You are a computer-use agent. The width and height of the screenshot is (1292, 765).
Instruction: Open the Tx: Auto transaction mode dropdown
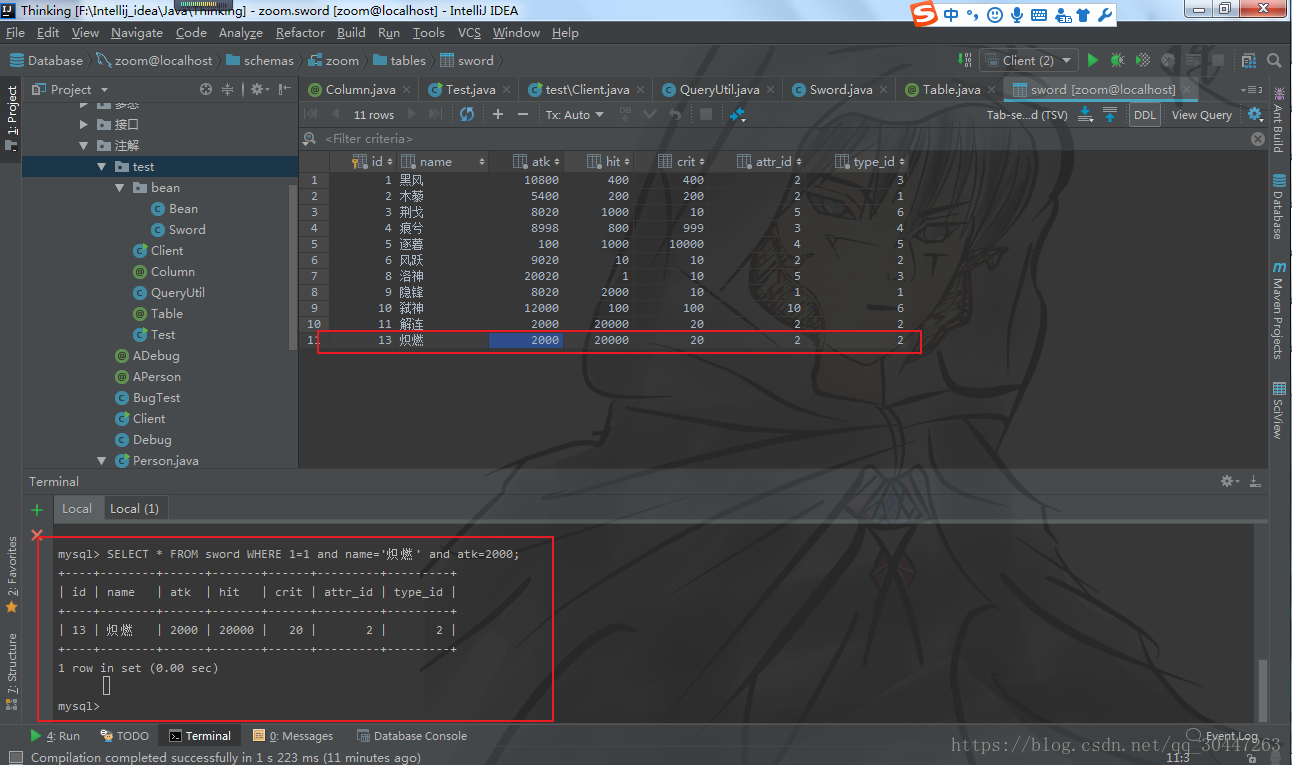(575, 114)
